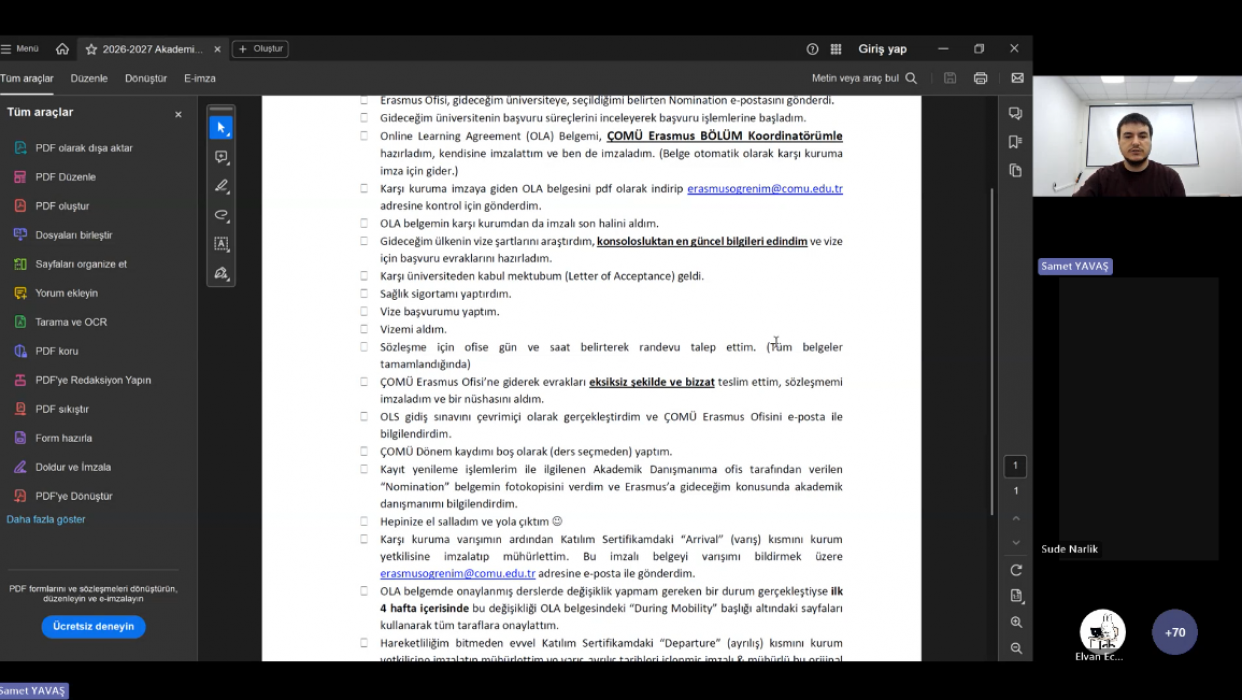
Task: Tick the checkbox beside 'Vizemi aldım'
Action: pos(364,329)
